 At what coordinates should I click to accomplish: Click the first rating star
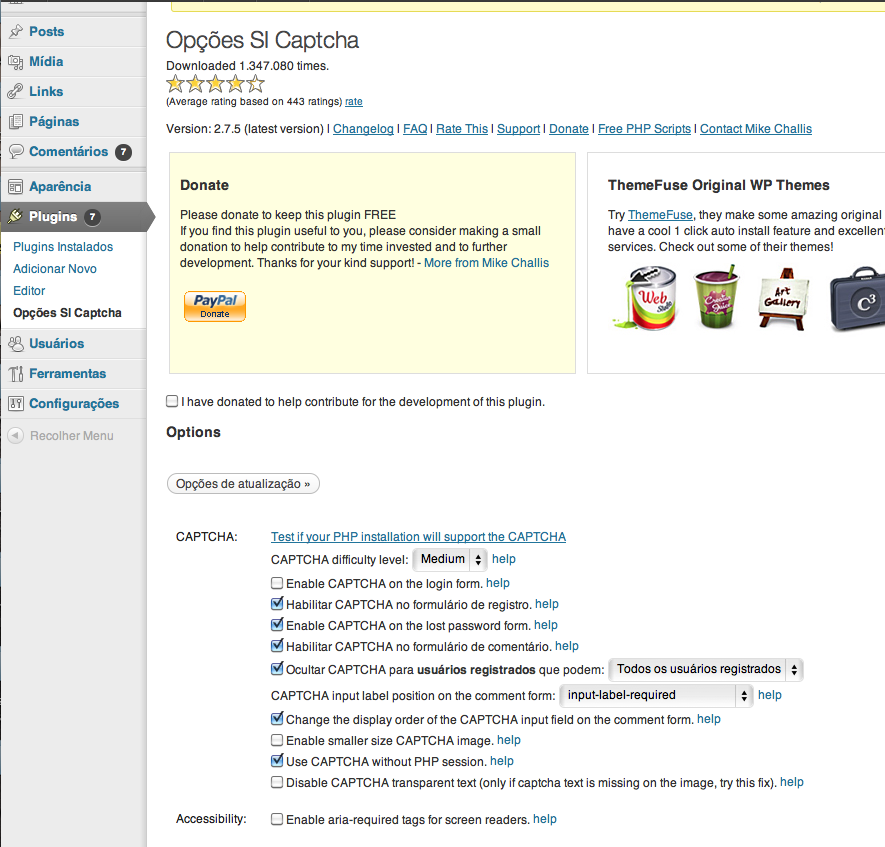pyautogui.click(x=176, y=84)
